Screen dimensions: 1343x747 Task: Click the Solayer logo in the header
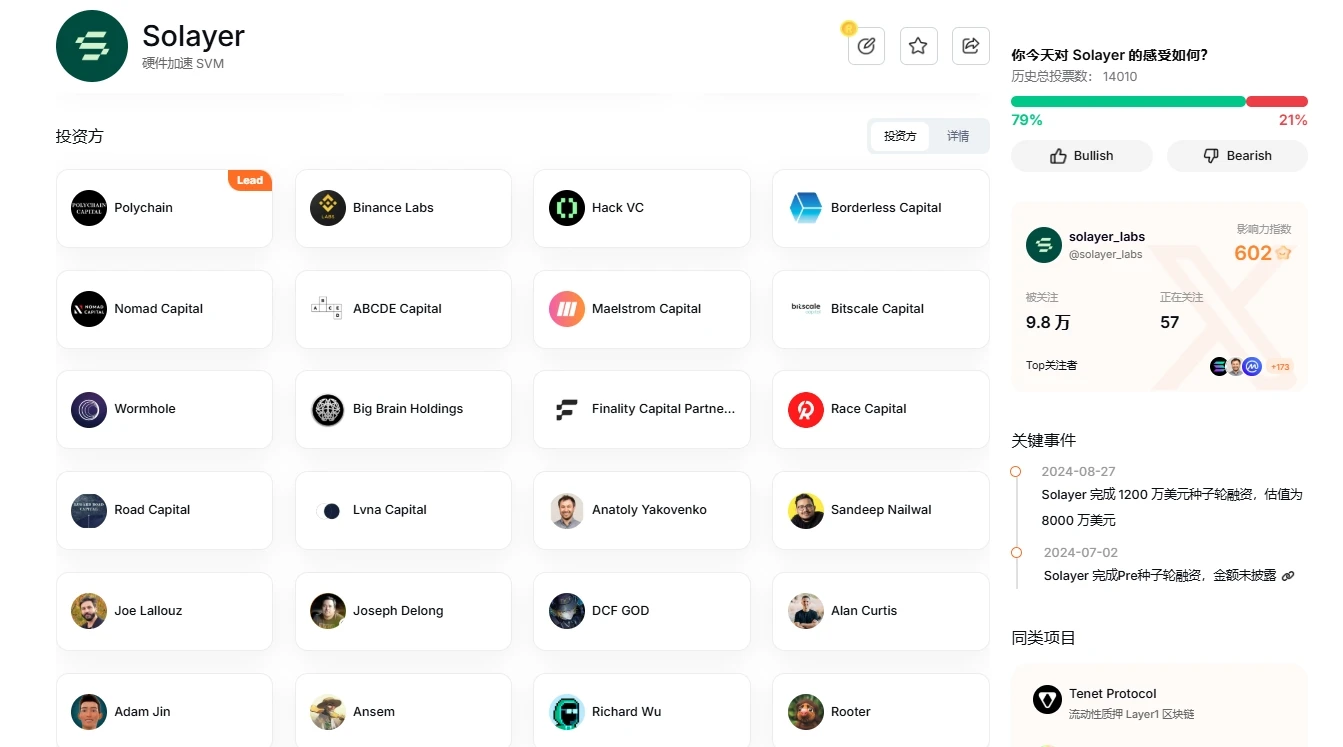point(92,46)
